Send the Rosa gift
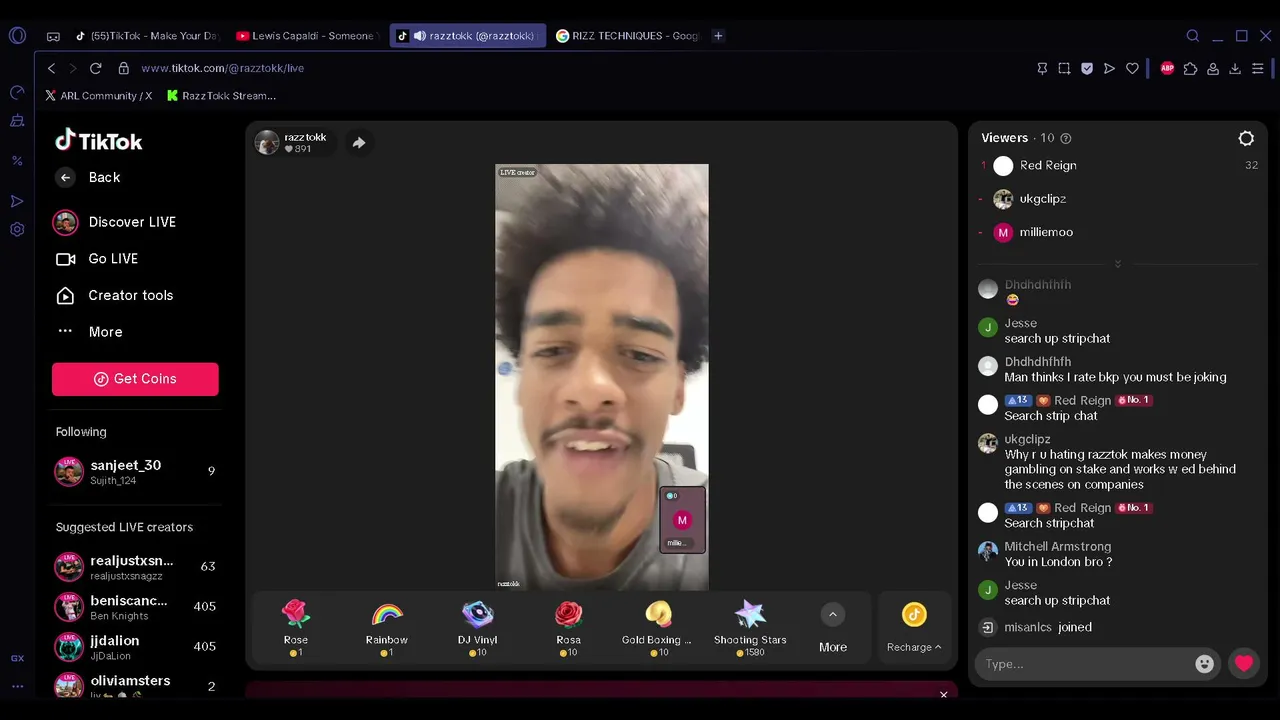 click(x=569, y=628)
